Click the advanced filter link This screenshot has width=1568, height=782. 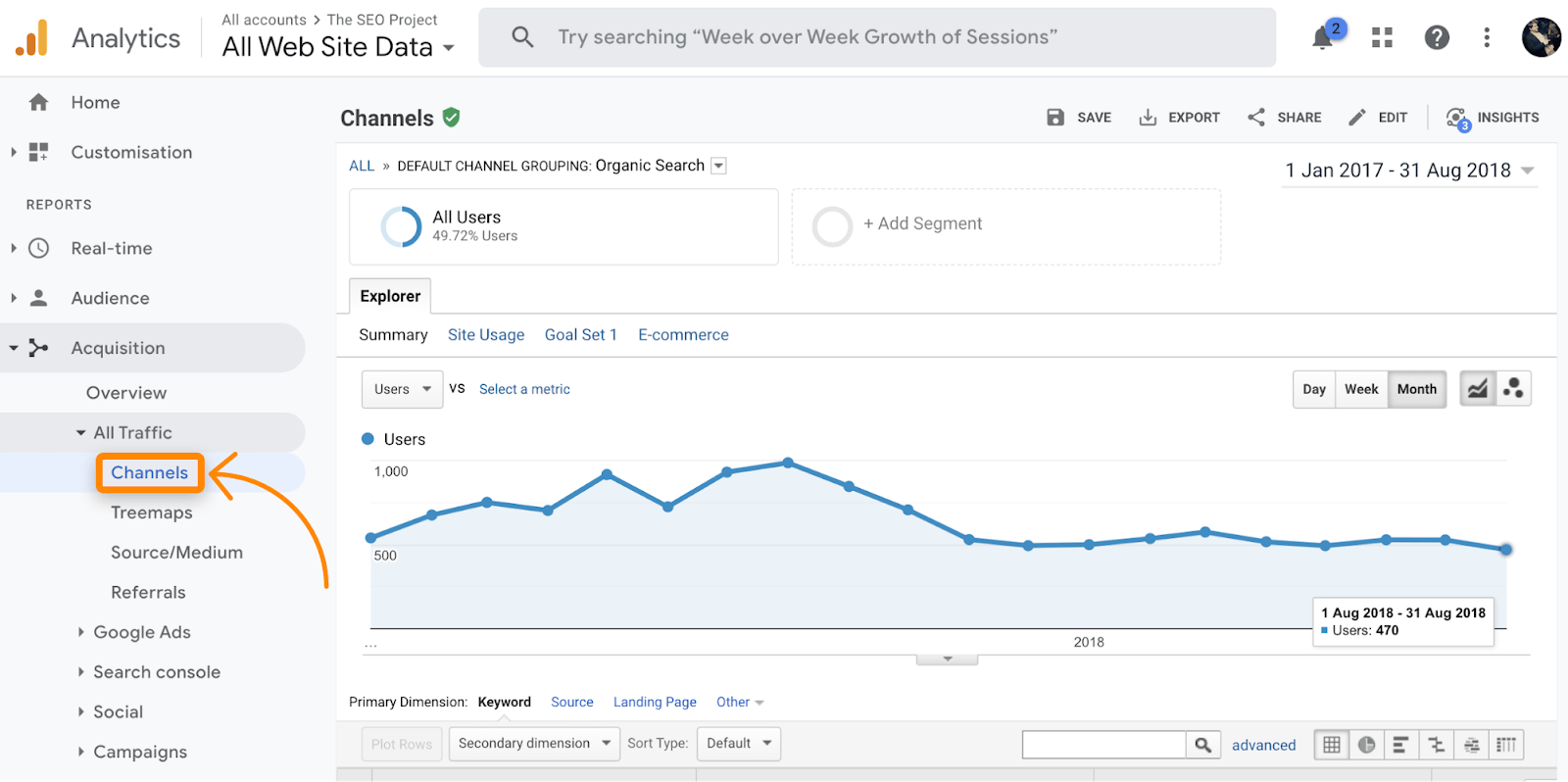tap(1263, 745)
